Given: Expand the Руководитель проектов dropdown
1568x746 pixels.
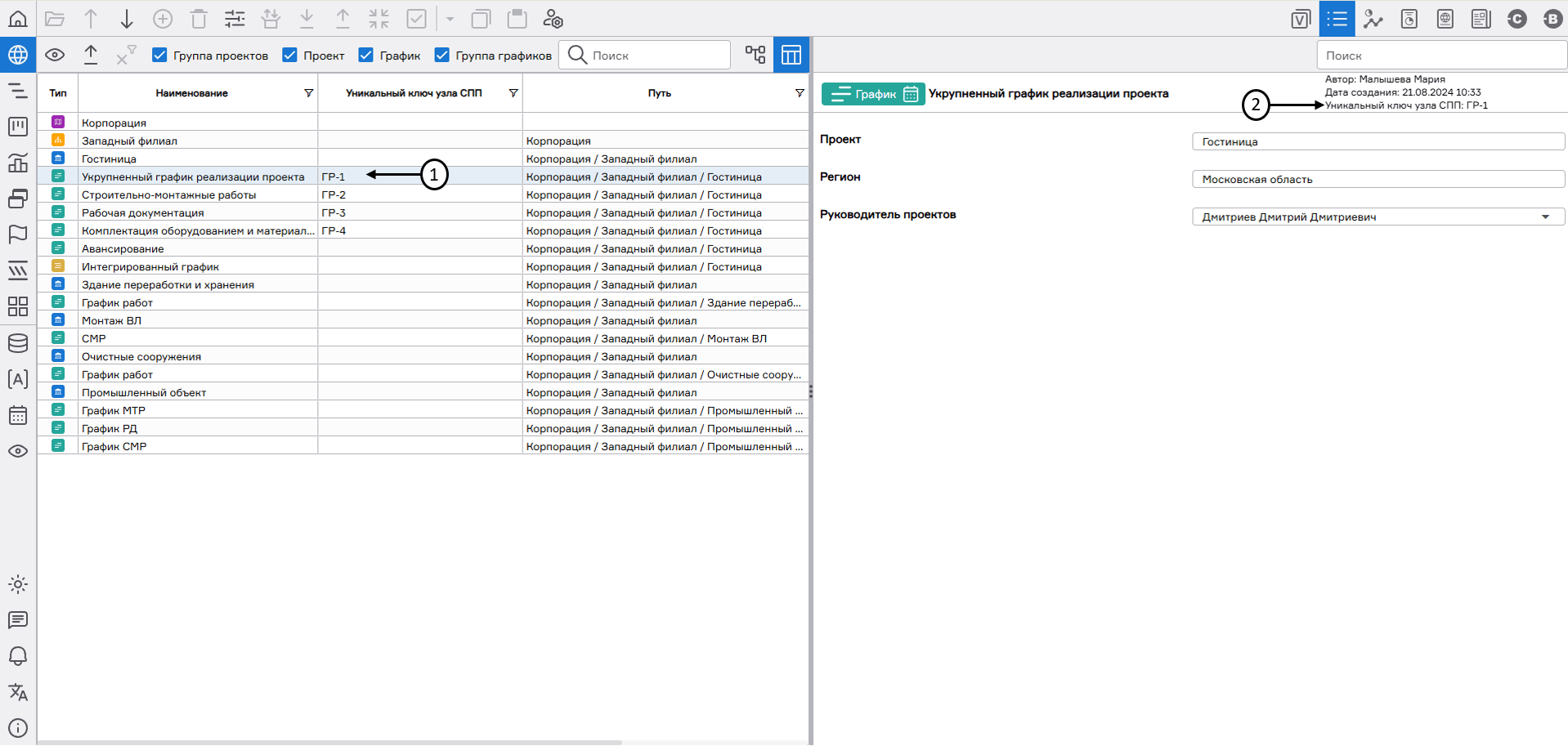Looking at the screenshot, I should [1545, 217].
